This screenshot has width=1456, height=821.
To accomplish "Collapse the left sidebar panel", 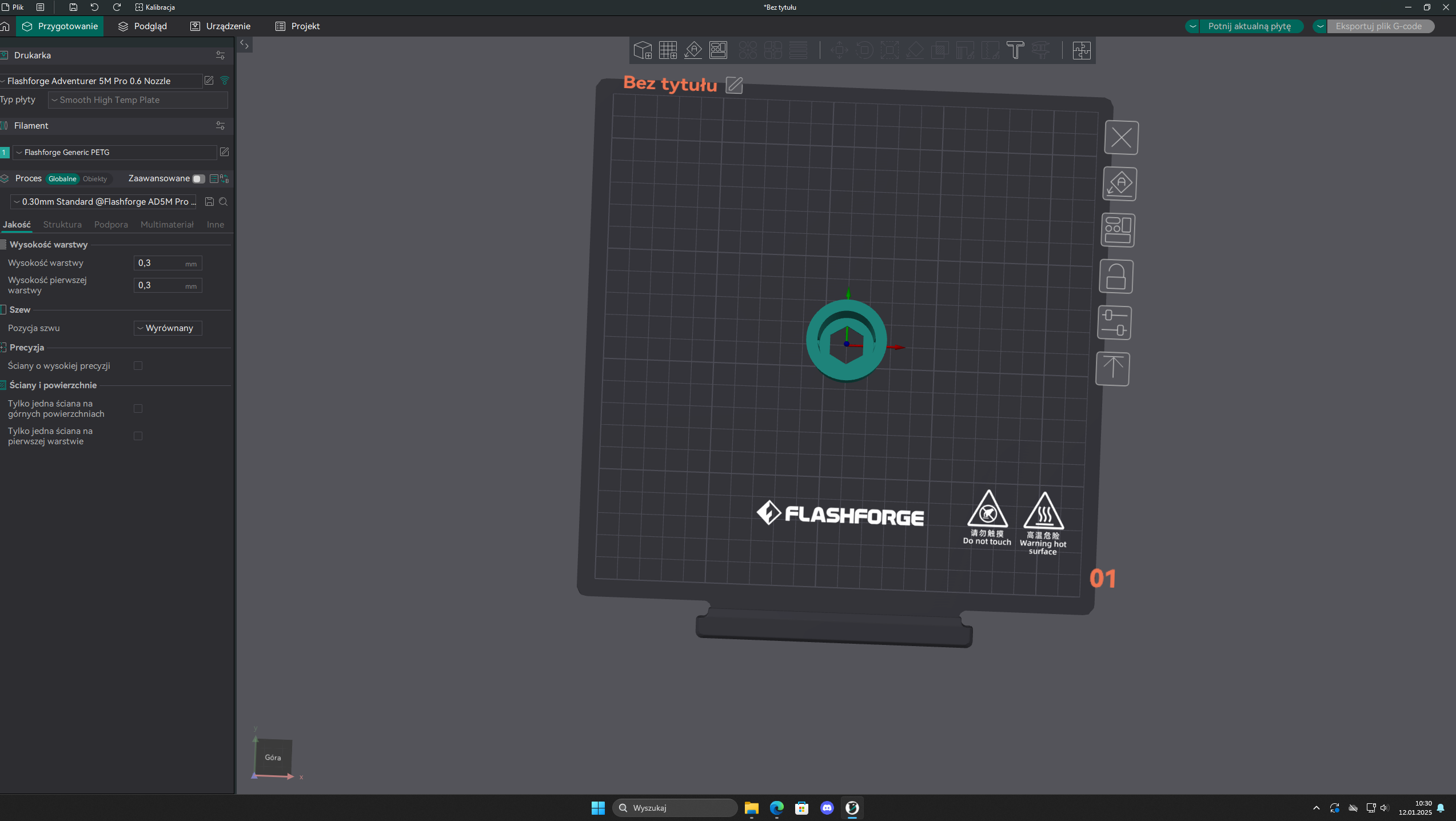I will (x=244, y=44).
